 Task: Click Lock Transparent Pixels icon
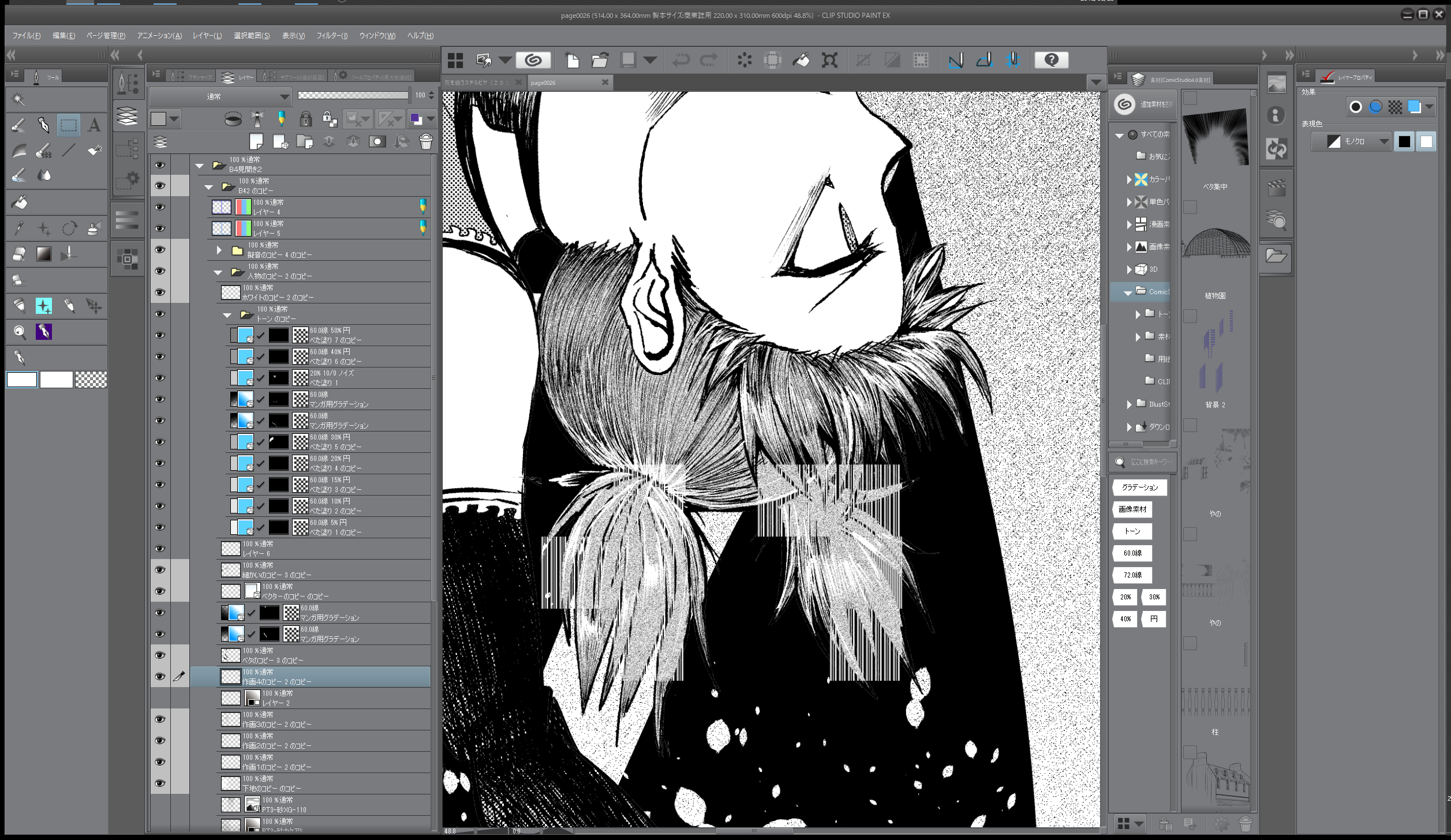[330, 119]
